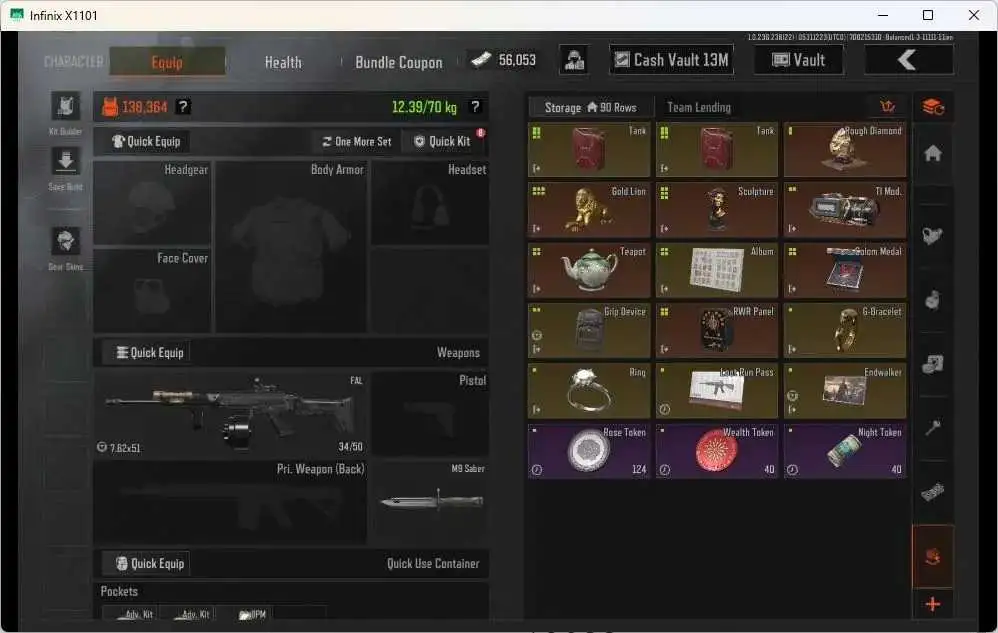Screen dimensions: 998x633
Task: Open the Gear Skins icon
Action: point(66,242)
